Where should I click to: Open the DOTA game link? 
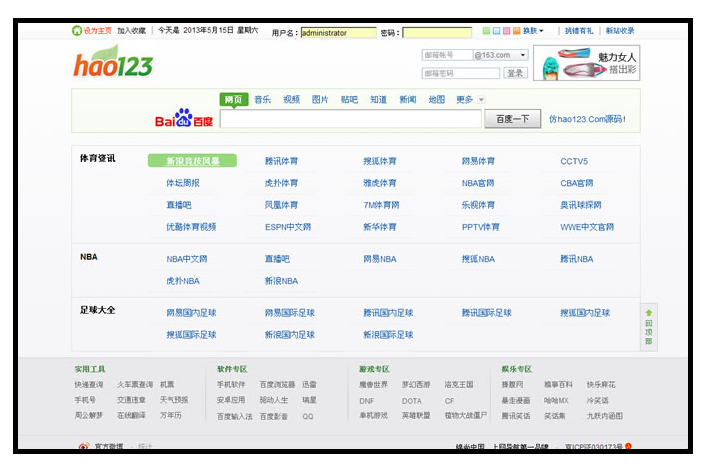click(411, 401)
